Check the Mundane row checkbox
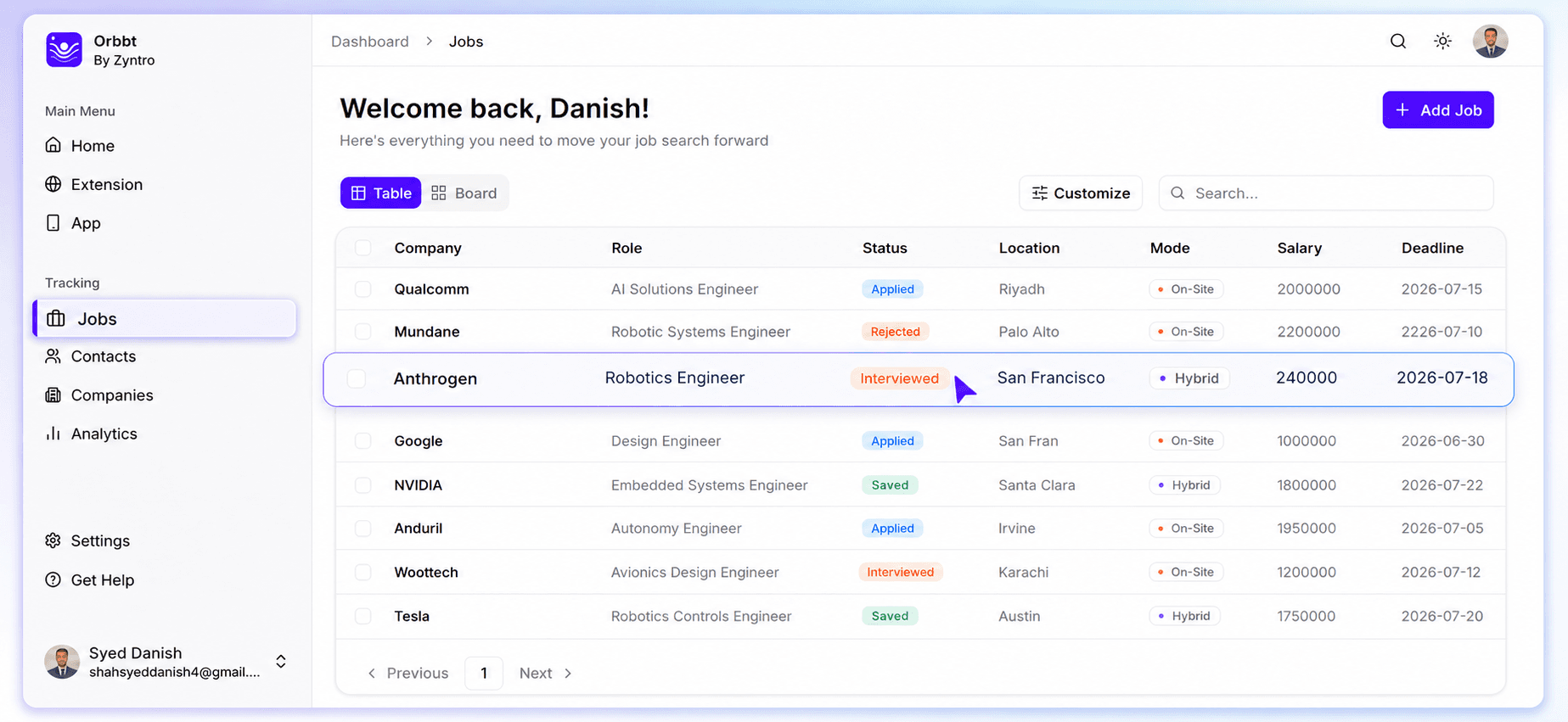 [x=363, y=332]
